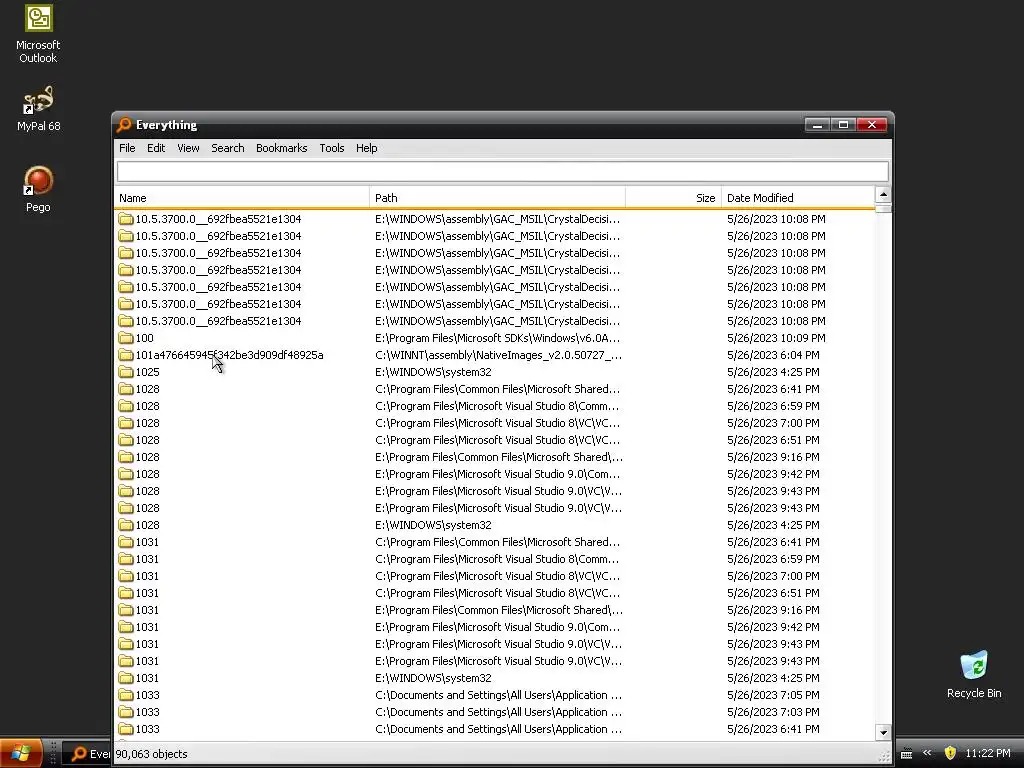Viewport: 1024px width, 768px height.
Task: Select folder 101a476645945f342be3d909df48925a by name
Action: pos(229,355)
